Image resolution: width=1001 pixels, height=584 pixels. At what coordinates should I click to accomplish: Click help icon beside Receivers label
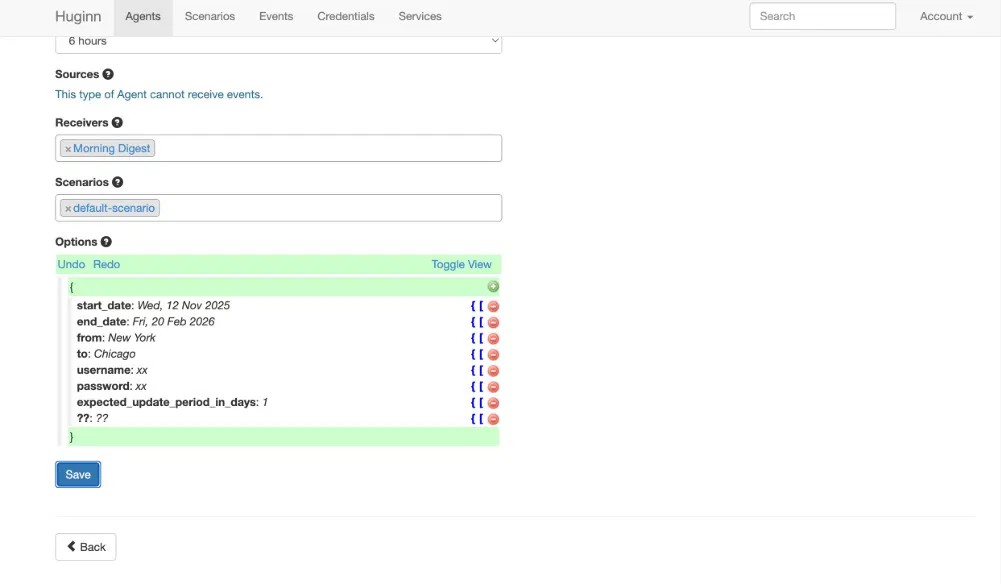117,123
